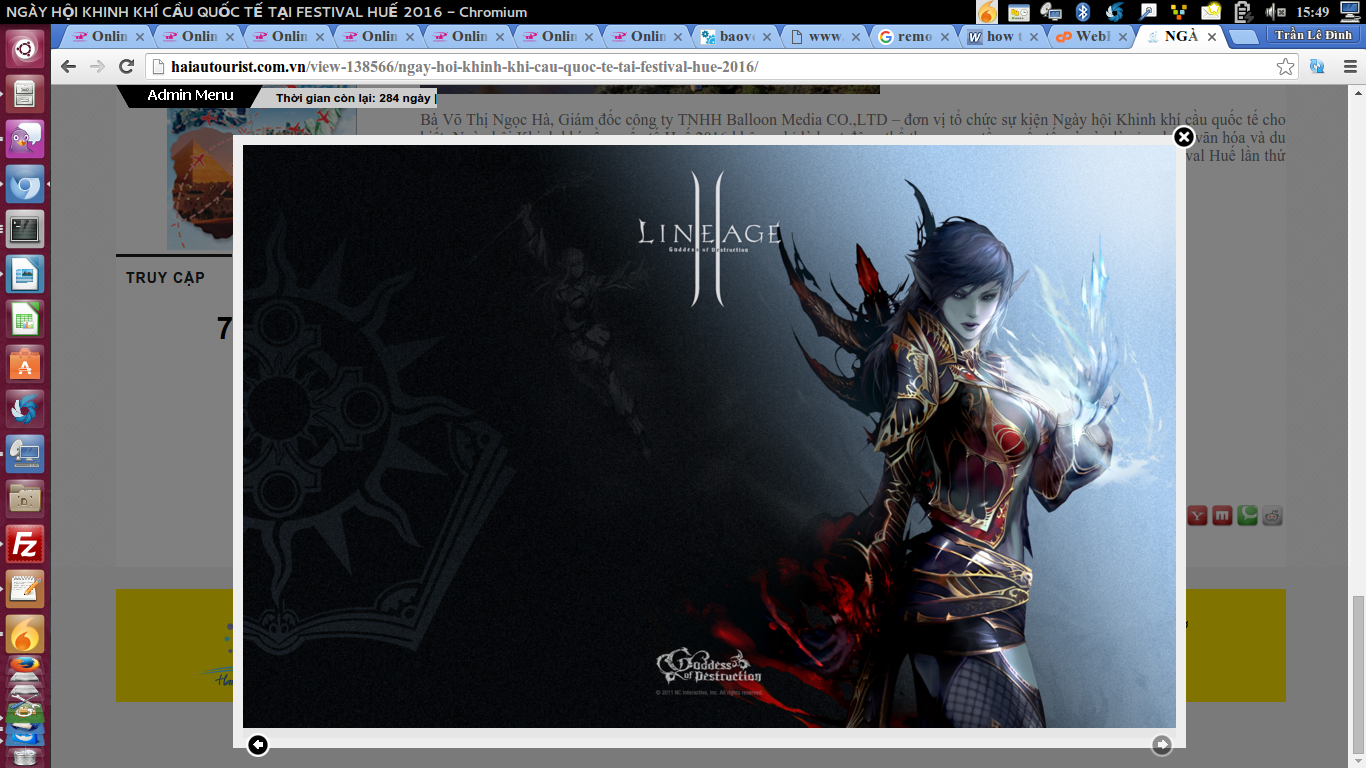
Task: Close the how t tab
Action: pos(1033,36)
